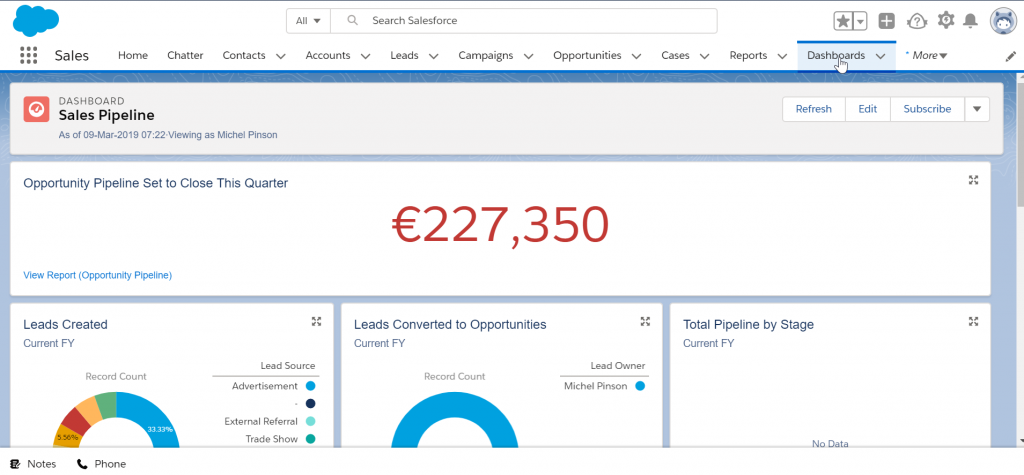Click the External Referral legend color dot
Screen dimensions: 1024x475
tap(310, 421)
